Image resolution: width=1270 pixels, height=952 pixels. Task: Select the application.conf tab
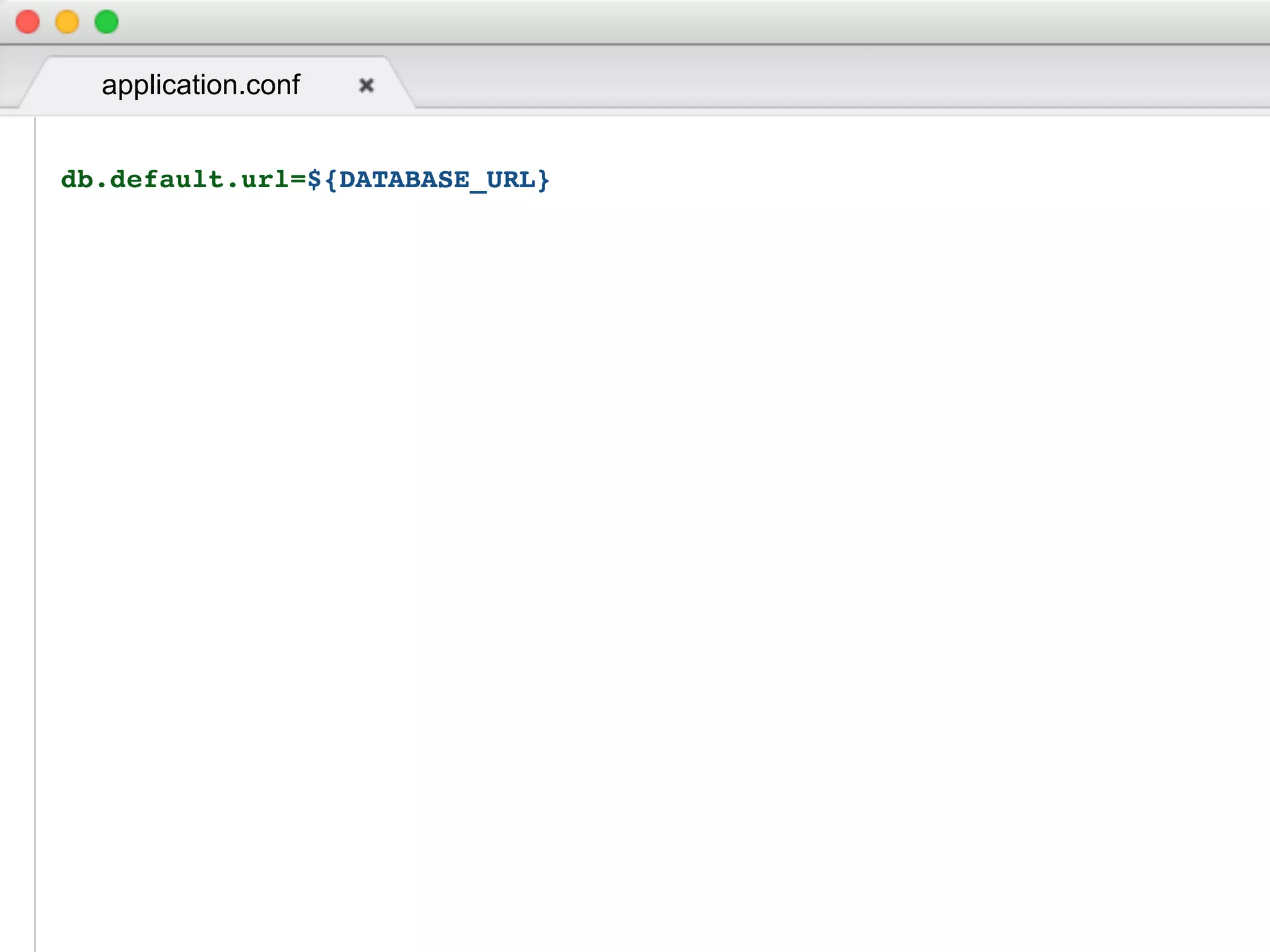coord(217,84)
